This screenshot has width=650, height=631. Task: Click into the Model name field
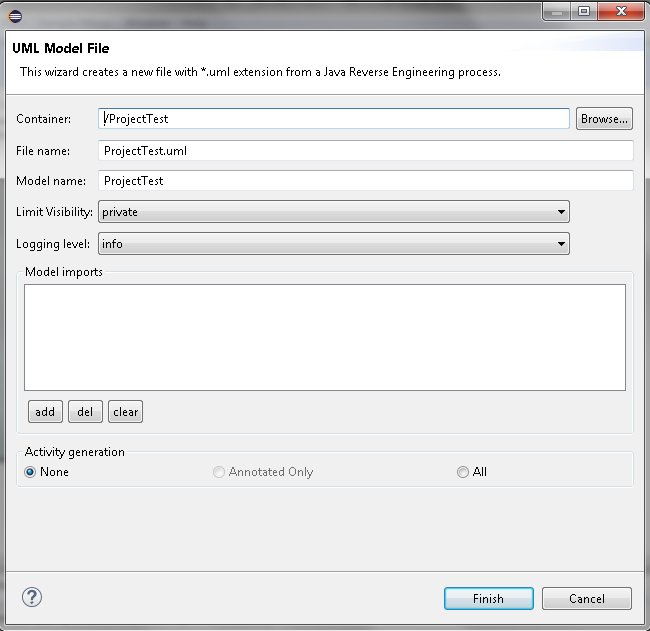366,181
